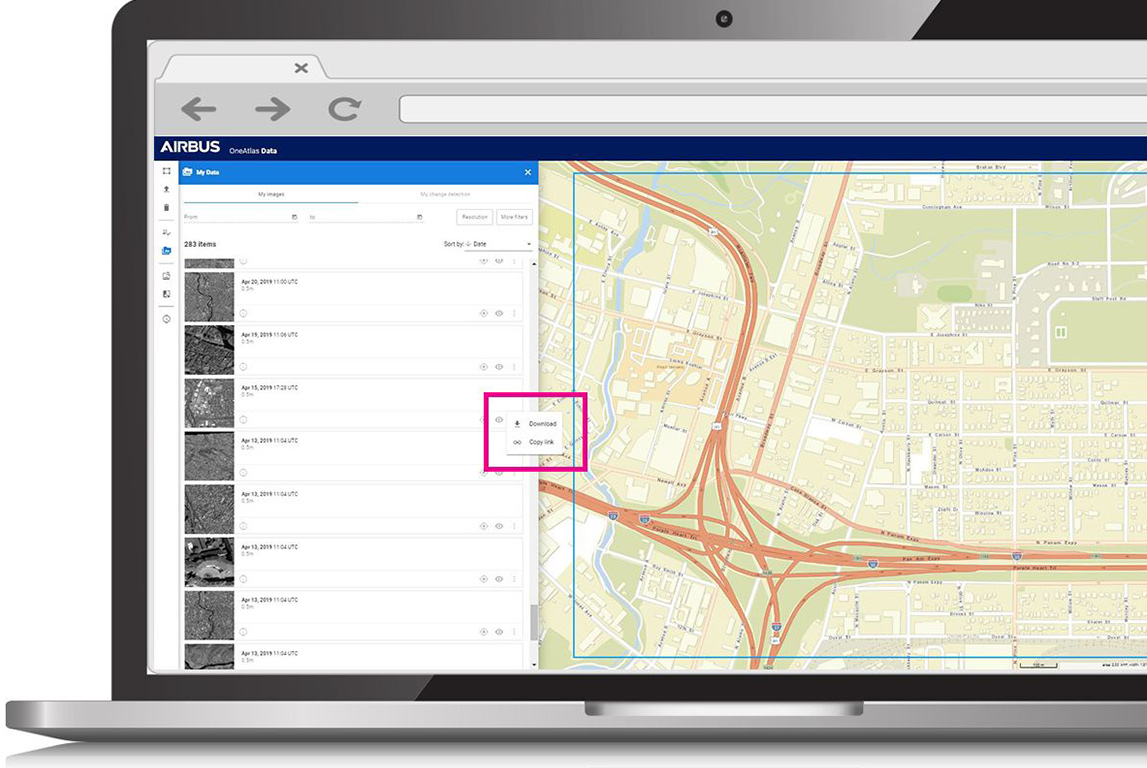Click the browser reload button

coord(344,109)
